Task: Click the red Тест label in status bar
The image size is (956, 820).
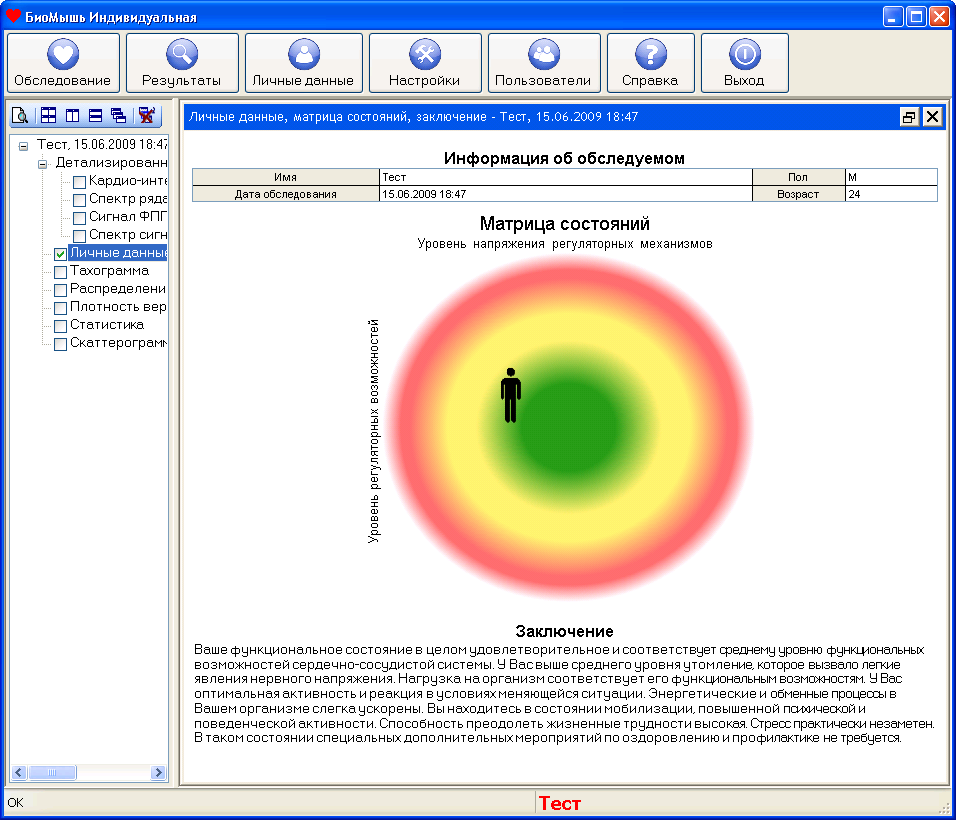Action: pos(560,804)
